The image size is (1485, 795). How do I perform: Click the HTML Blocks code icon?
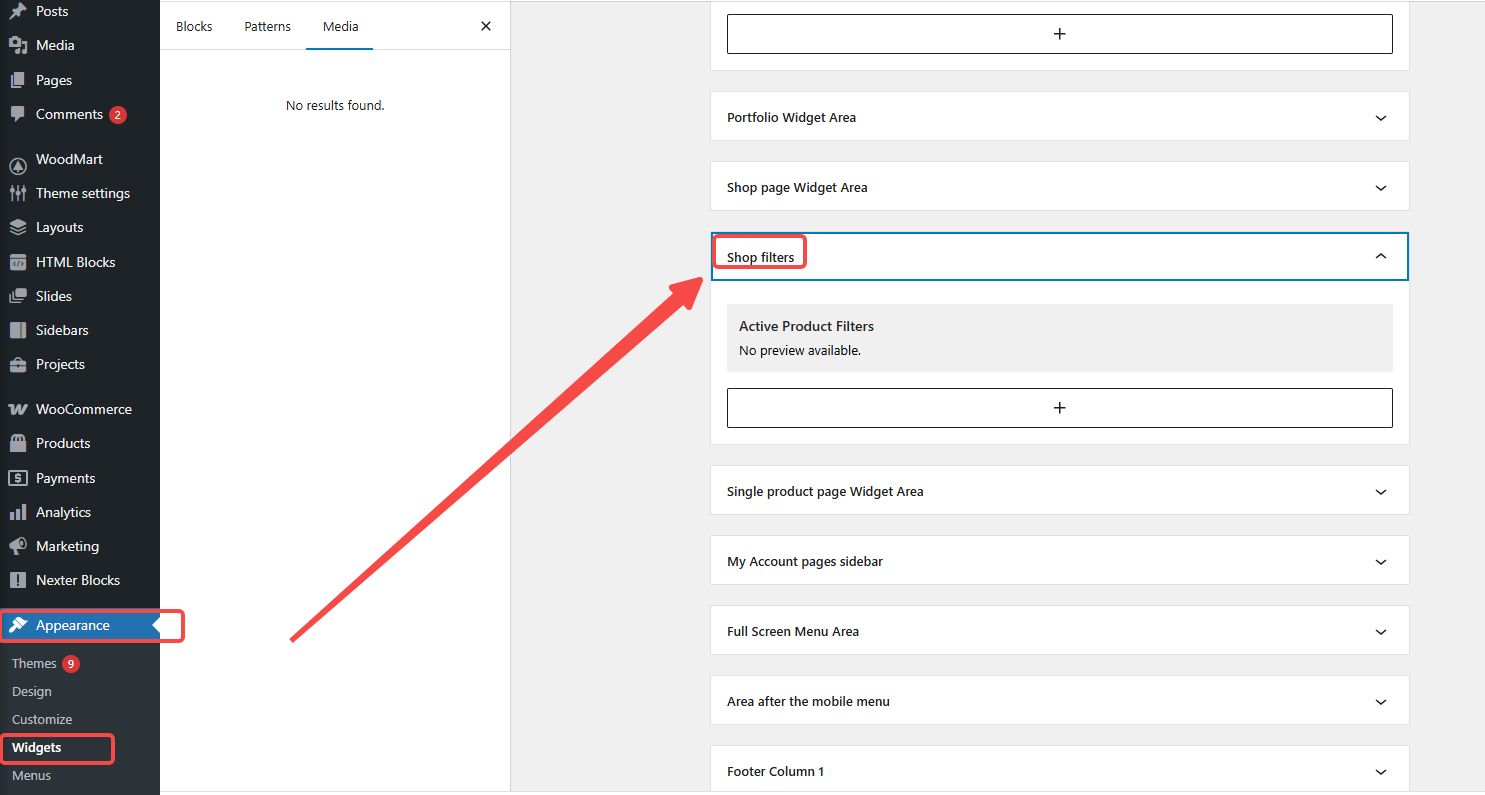(x=18, y=262)
